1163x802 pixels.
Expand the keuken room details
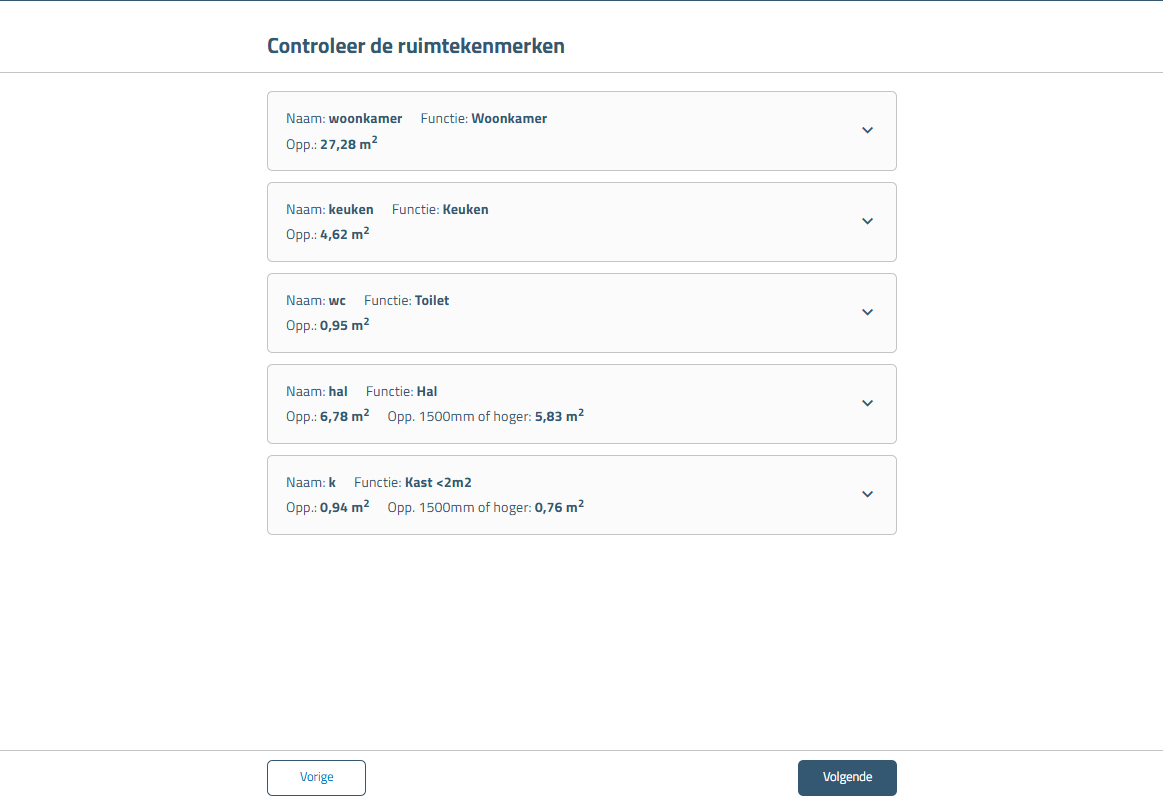tap(867, 221)
